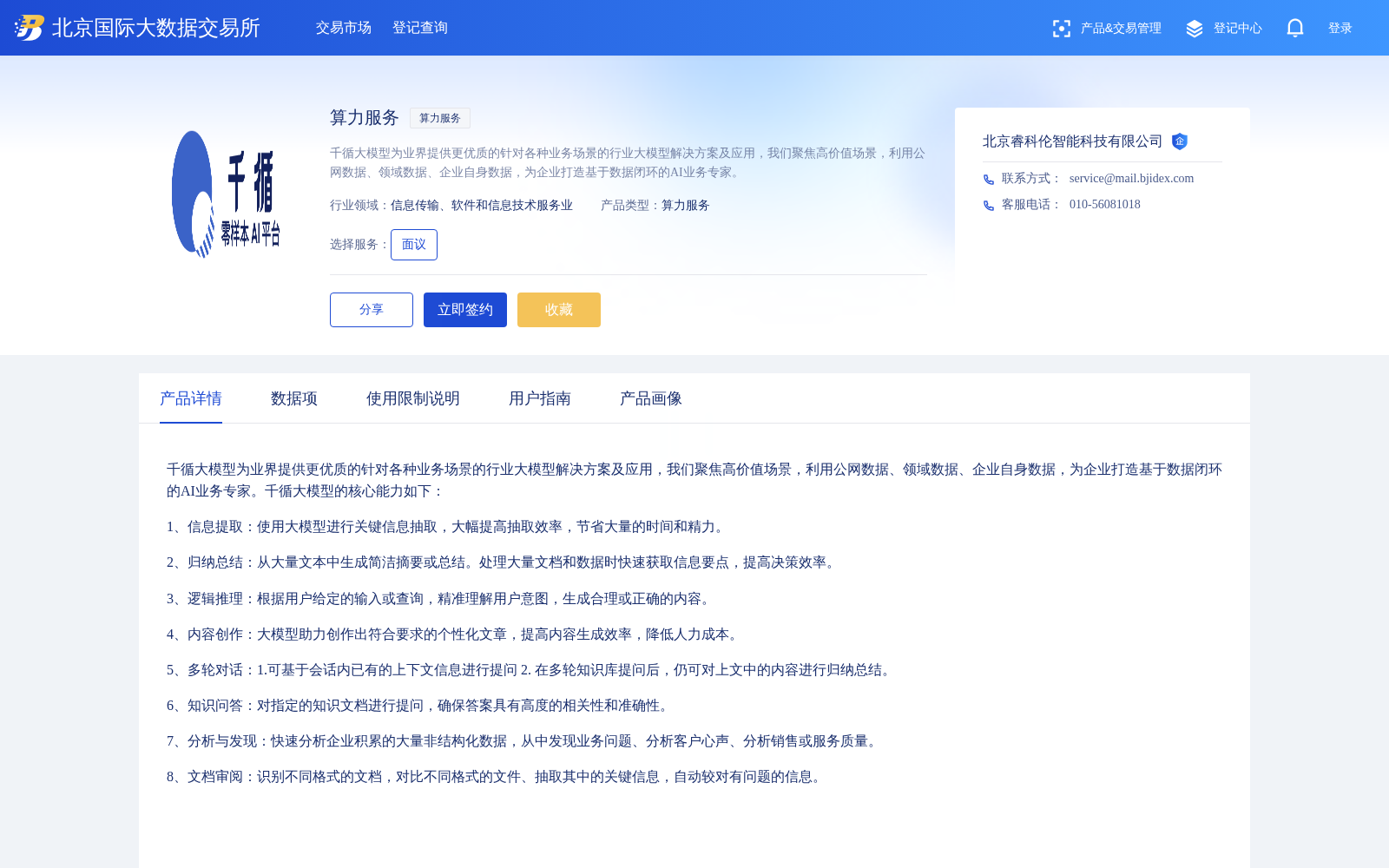The image size is (1389, 868).
Task: Click the line 7、分析与发现
Action: pos(524,741)
